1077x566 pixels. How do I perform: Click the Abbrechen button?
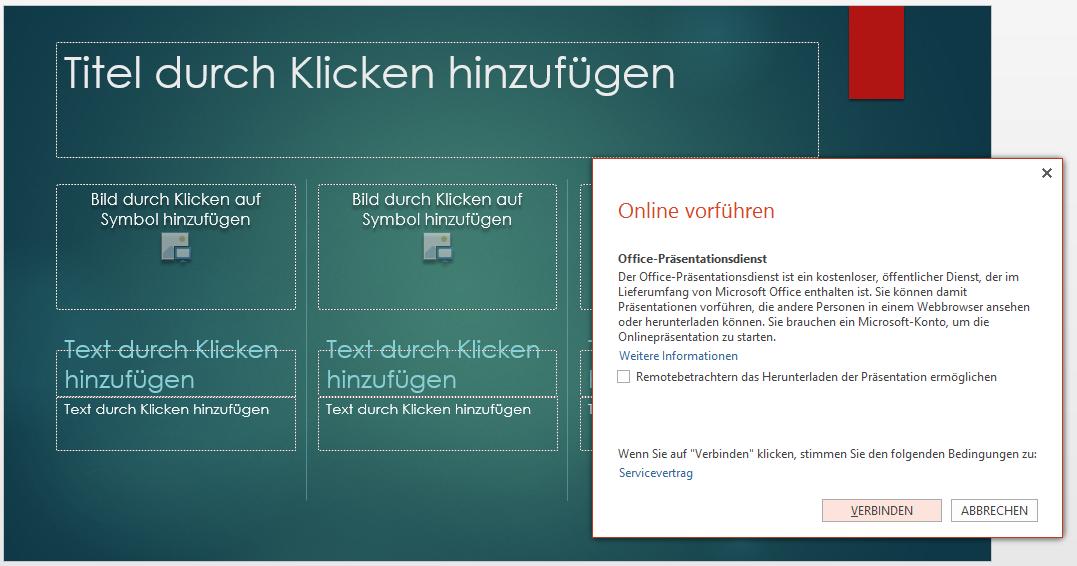coord(994,510)
